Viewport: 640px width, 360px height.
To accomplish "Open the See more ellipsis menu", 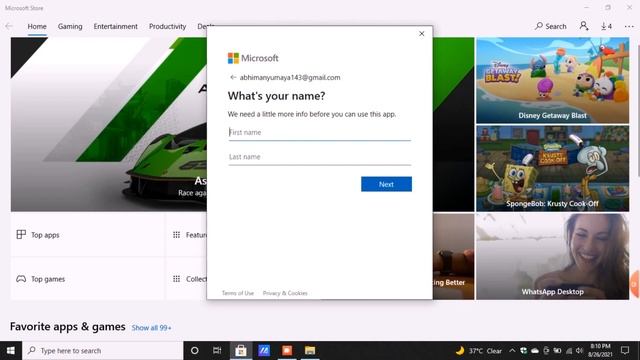I will point(629,27).
